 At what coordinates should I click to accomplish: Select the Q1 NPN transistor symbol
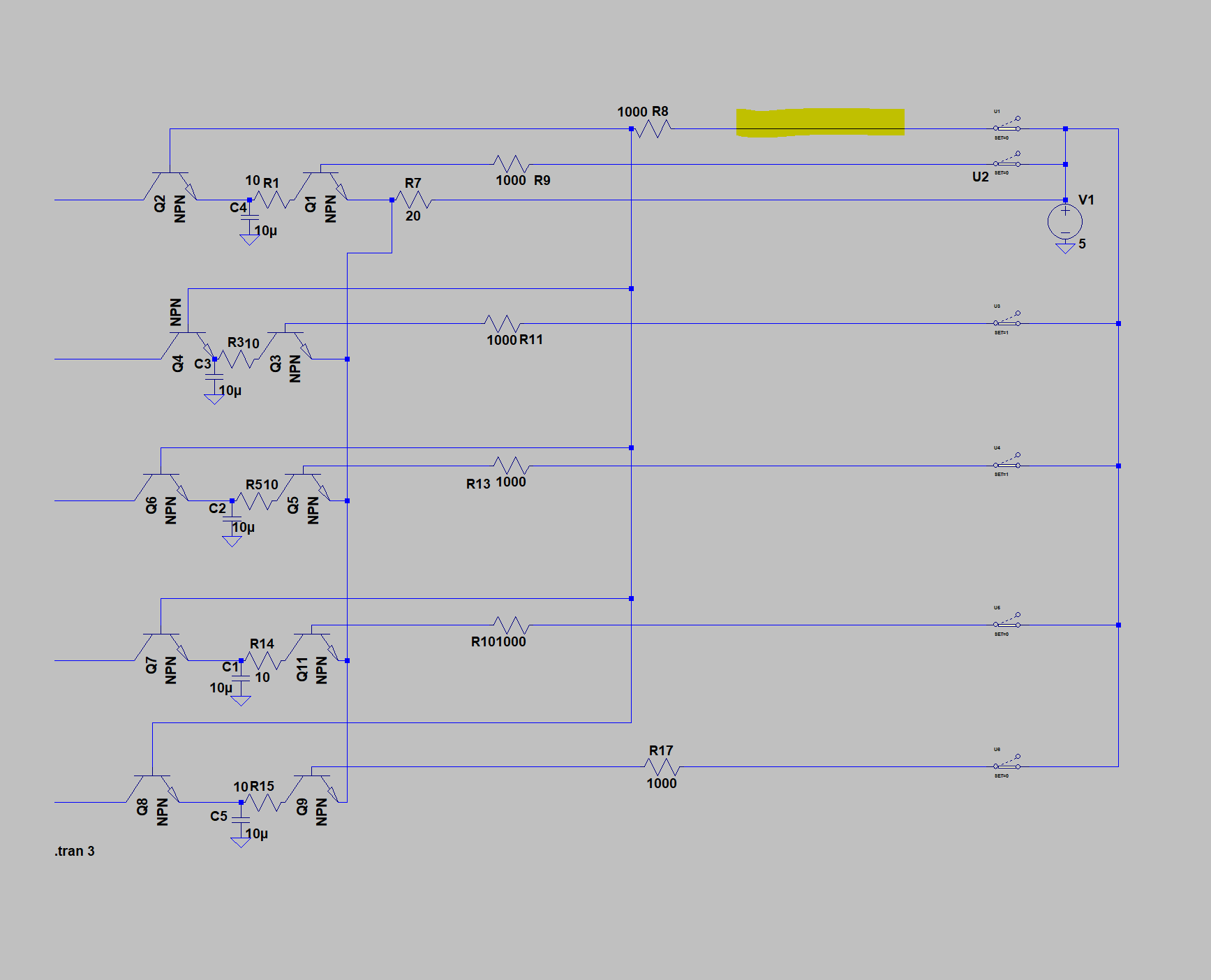click(x=320, y=186)
